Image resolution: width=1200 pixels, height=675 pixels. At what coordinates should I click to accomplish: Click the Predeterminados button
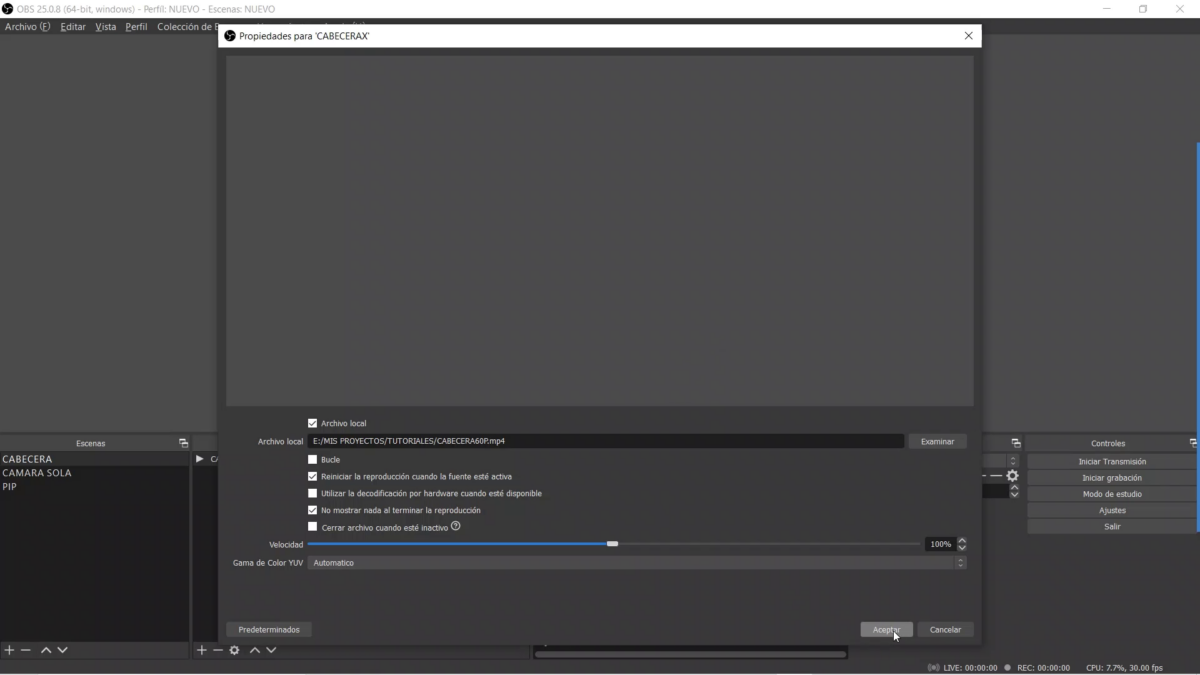[269, 629]
